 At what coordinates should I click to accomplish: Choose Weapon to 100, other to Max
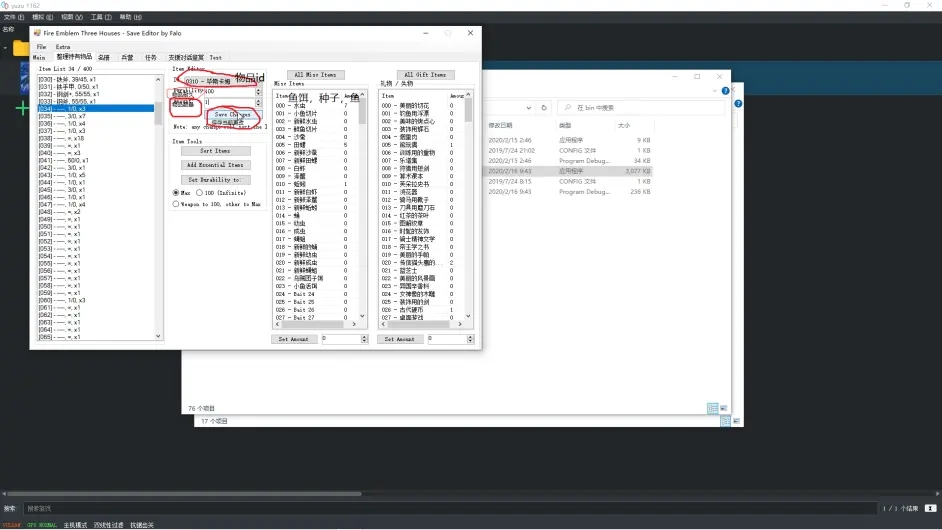tap(177, 203)
